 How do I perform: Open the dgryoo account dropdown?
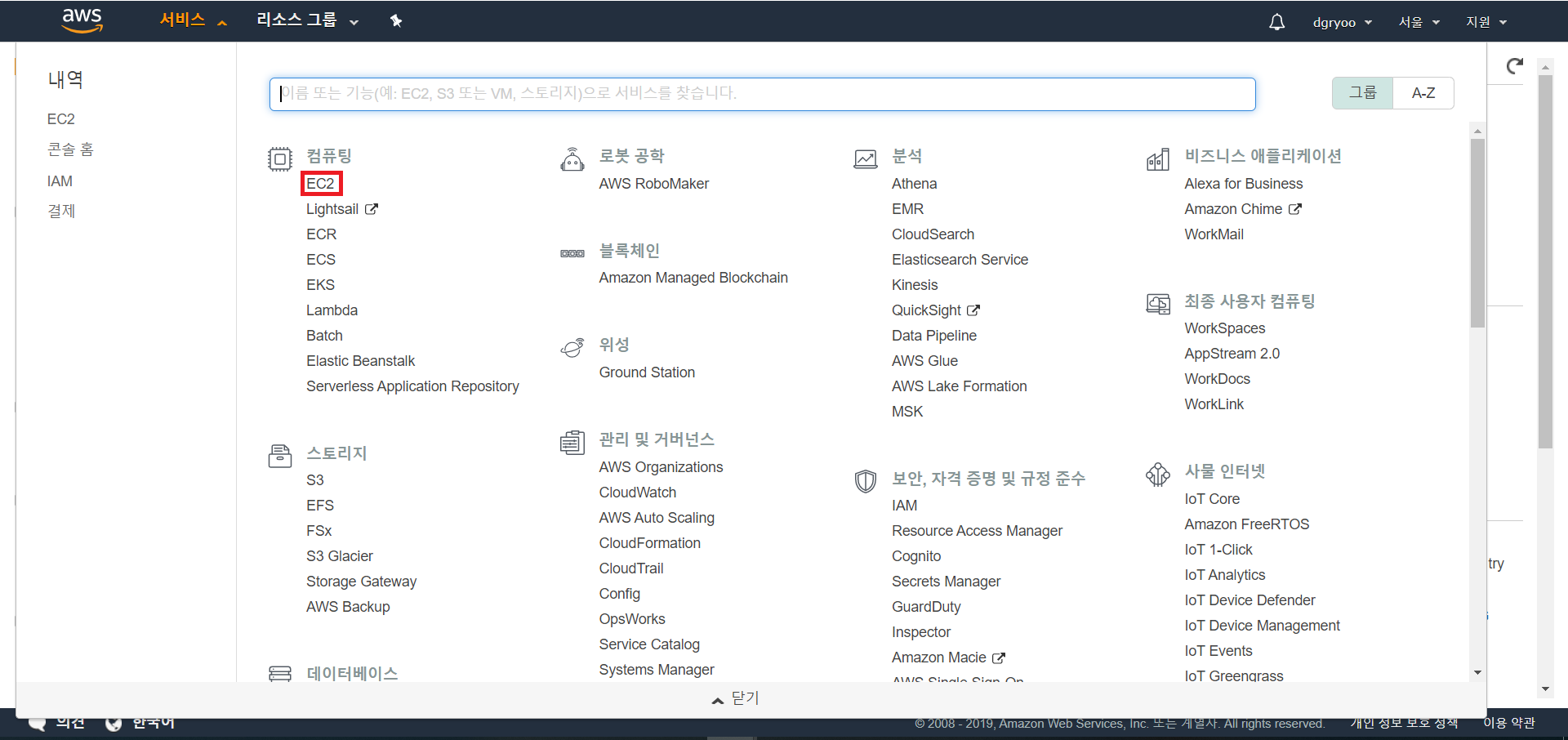[x=1342, y=22]
